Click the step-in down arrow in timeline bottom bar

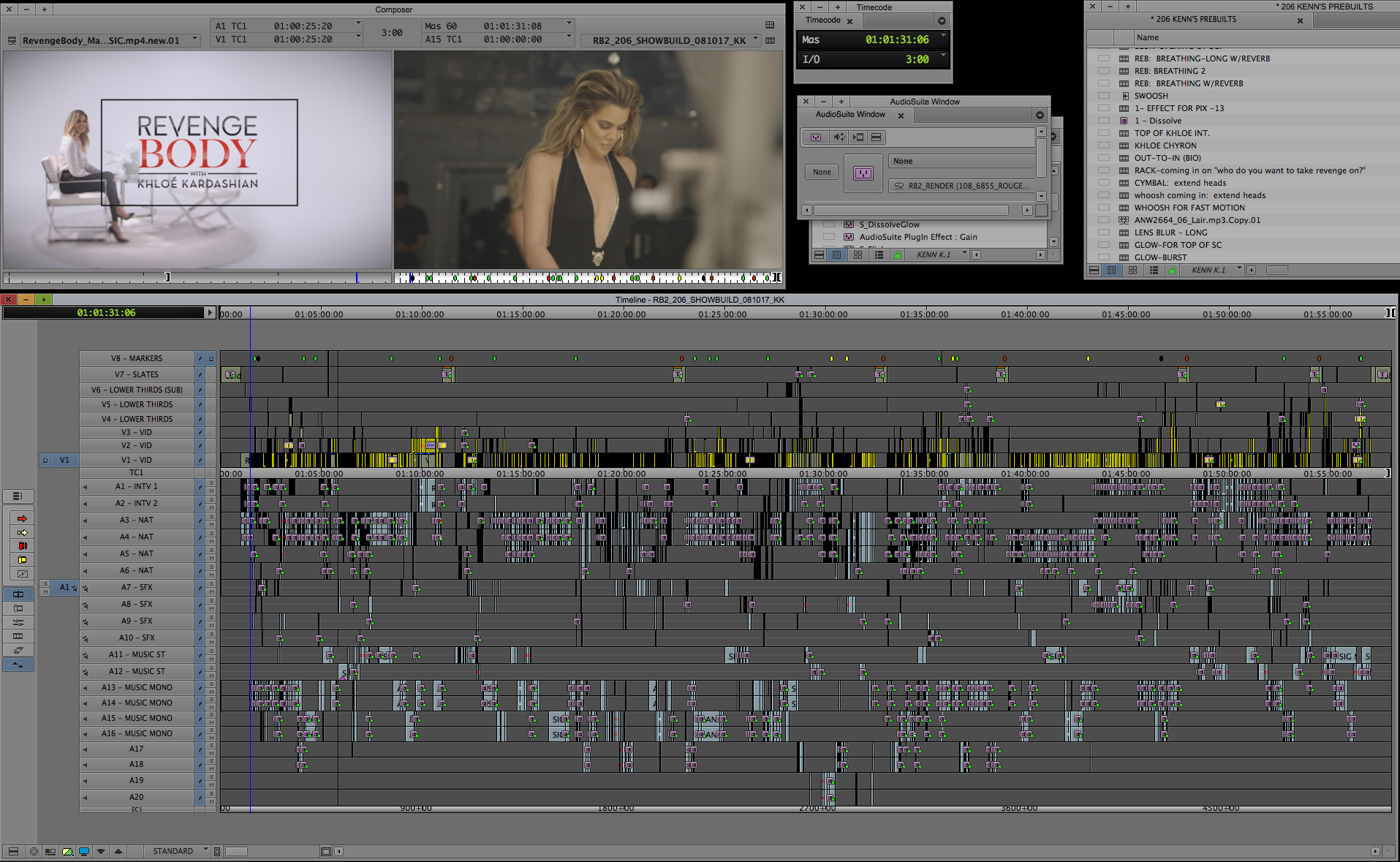(x=101, y=851)
